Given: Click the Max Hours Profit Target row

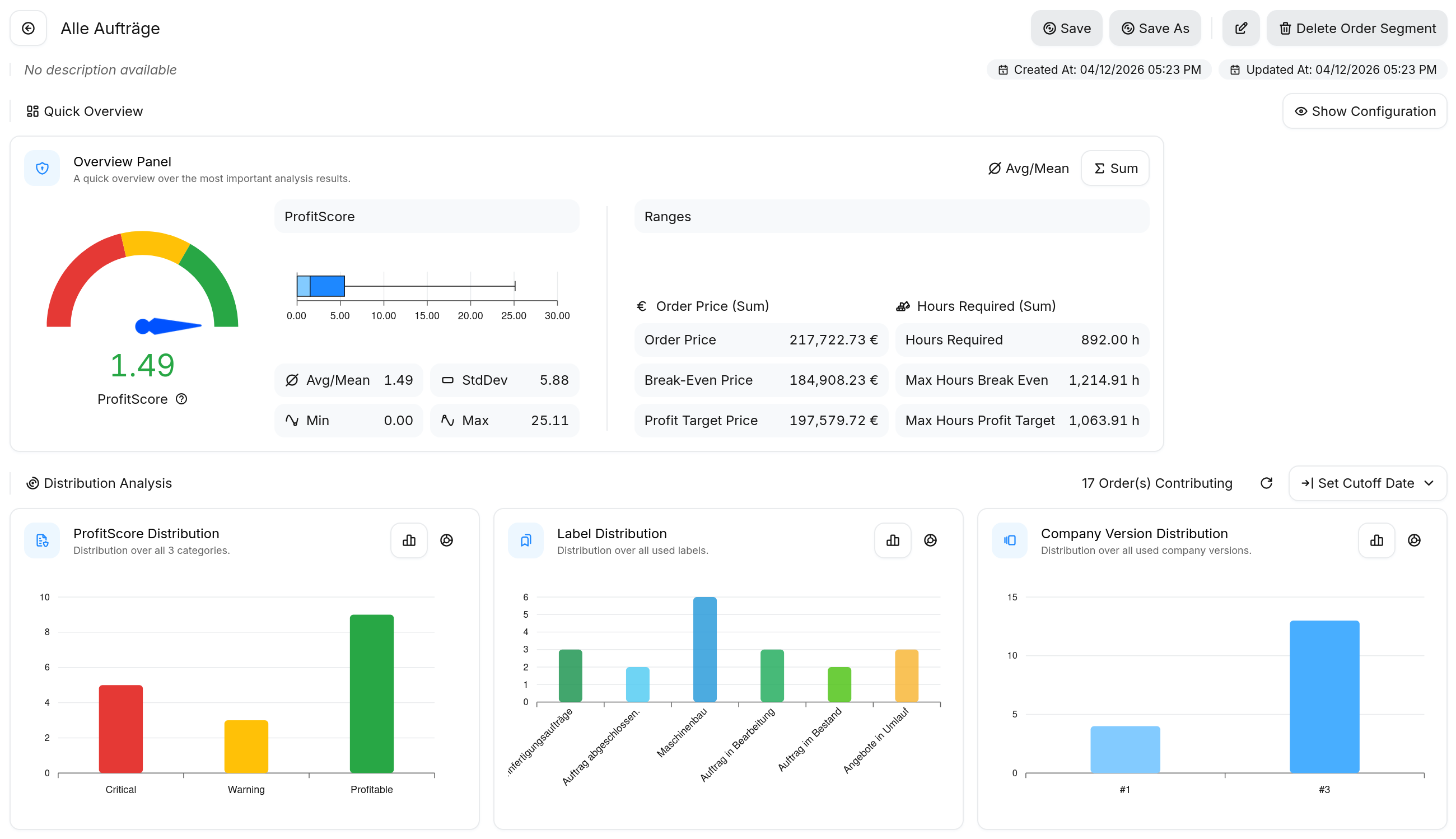Looking at the screenshot, I should coord(1022,421).
